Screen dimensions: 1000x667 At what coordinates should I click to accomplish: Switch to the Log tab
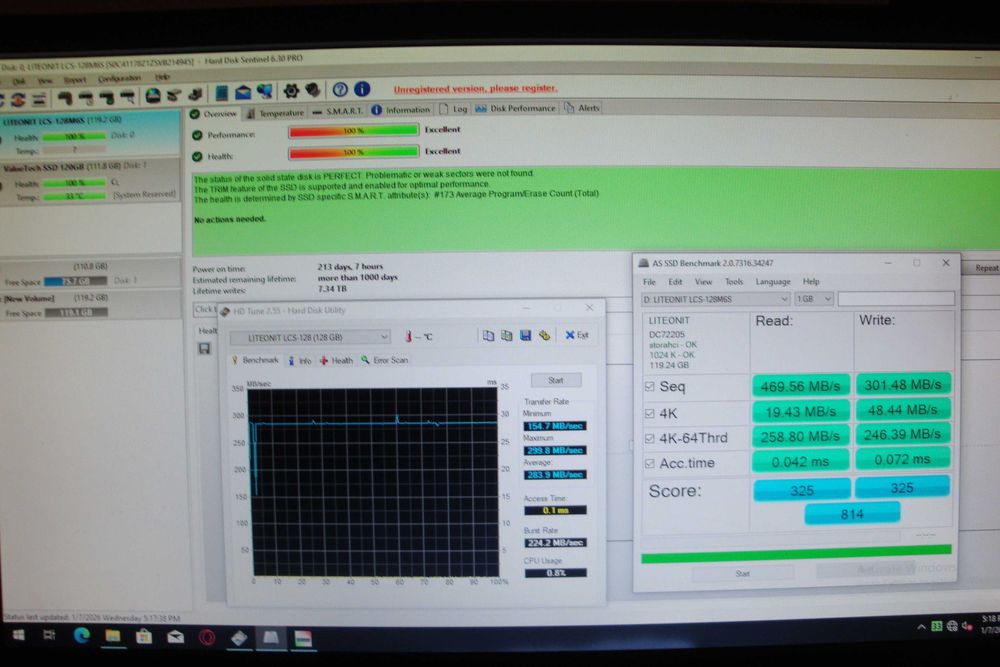pyautogui.click(x=454, y=109)
